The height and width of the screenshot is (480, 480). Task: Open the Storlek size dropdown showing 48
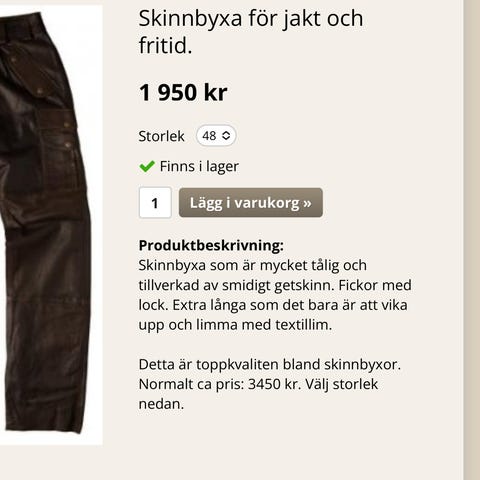pos(216,136)
